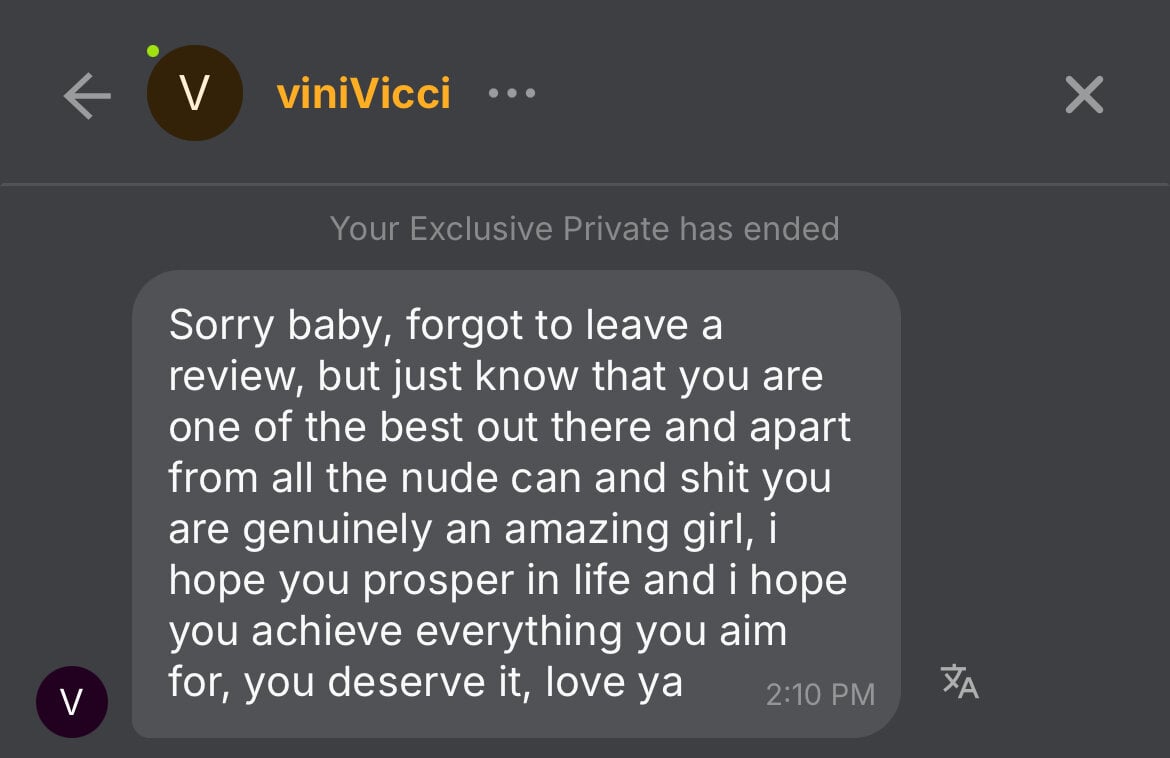Translate the message with the translate icon
This screenshot has width=1170, height=758.
pos(959,681)
